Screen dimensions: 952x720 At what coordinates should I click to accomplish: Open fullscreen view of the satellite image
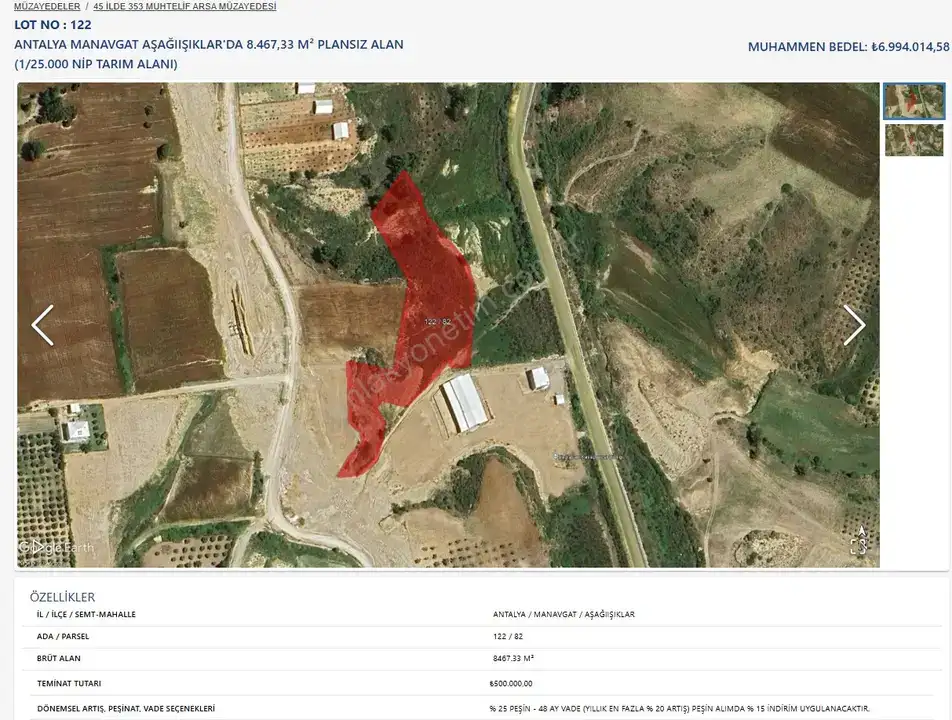pos(858,545)
